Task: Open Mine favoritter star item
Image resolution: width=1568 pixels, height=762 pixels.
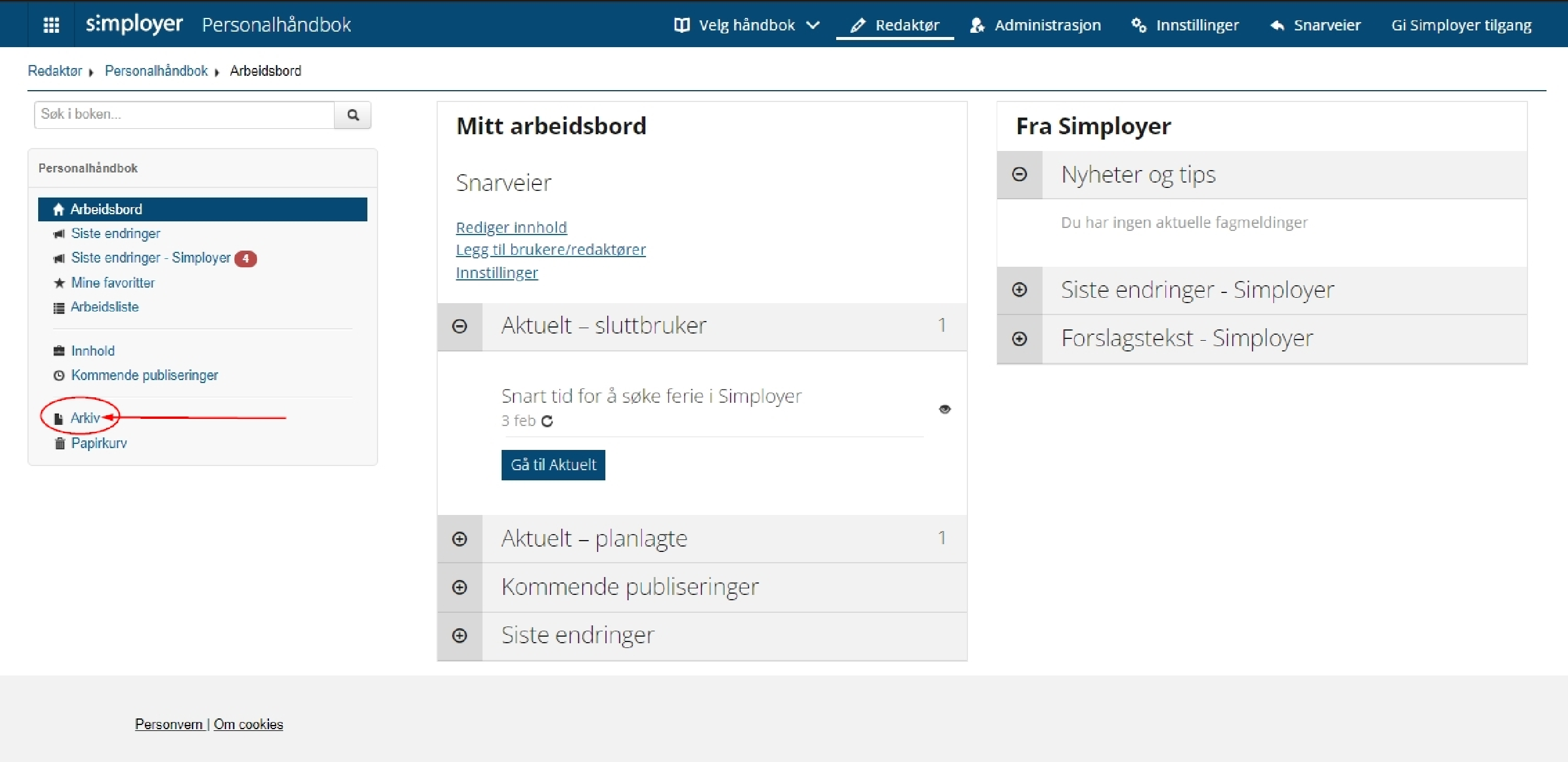Action: 112,283
